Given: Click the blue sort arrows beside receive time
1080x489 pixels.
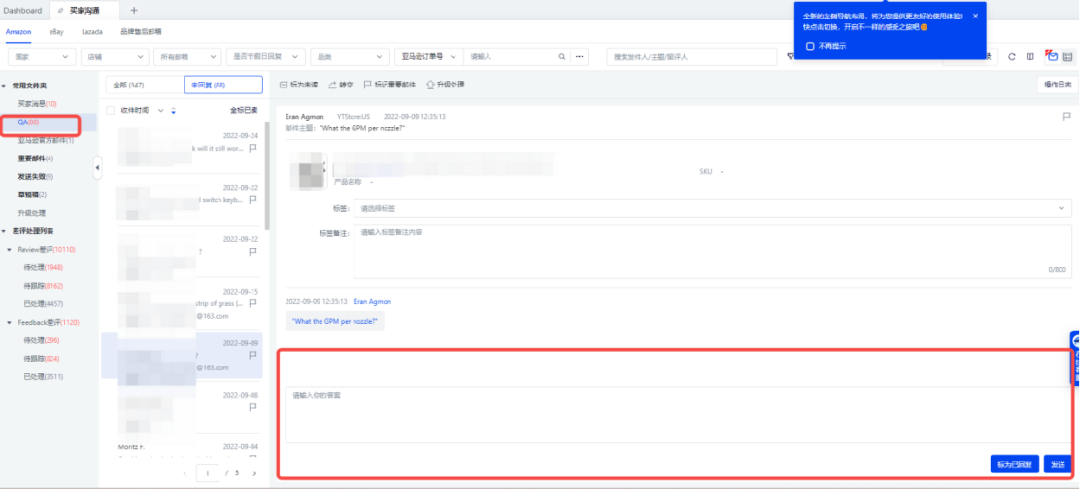Looking at the screenshot, I should tap(174, 110).
